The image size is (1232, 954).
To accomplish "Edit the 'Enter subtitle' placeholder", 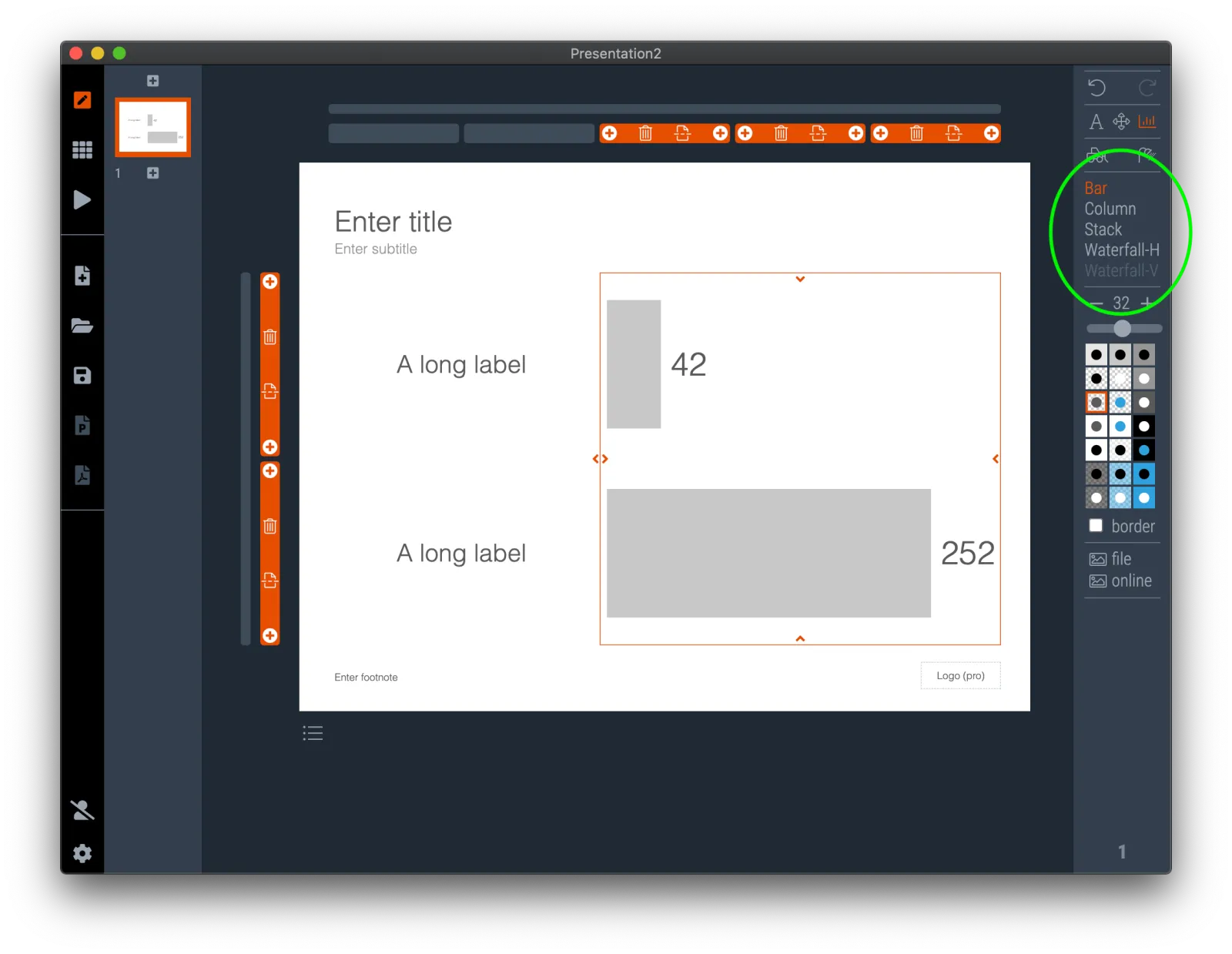I will tap(376, 249).
